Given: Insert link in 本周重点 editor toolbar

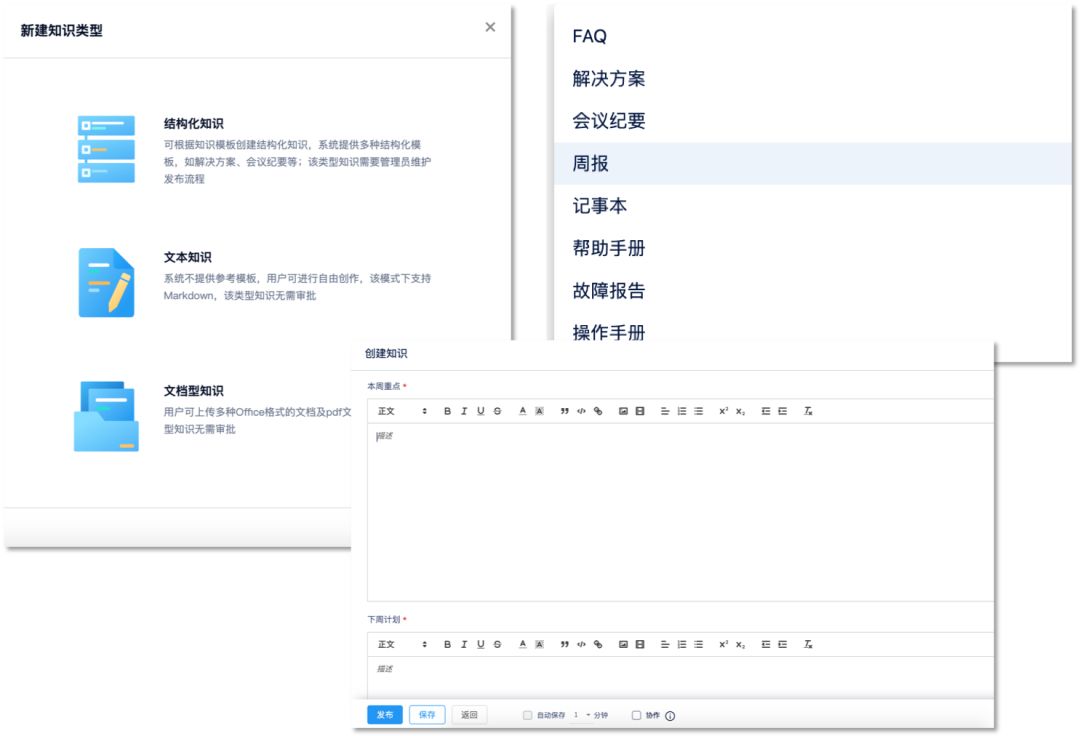Looking at the screenshot, I should point(598,411).
